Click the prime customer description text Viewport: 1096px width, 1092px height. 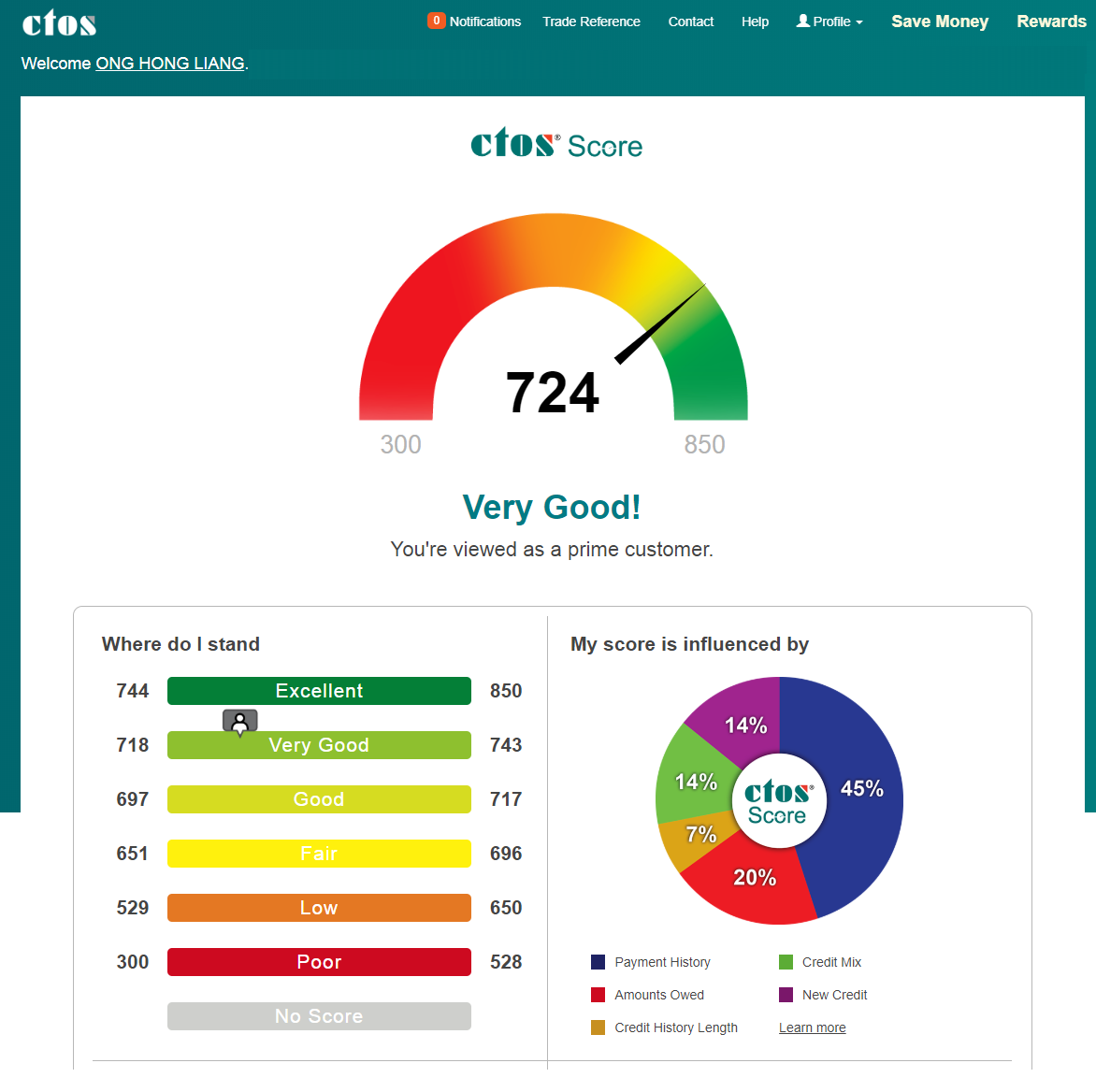[x=552, y=550]
